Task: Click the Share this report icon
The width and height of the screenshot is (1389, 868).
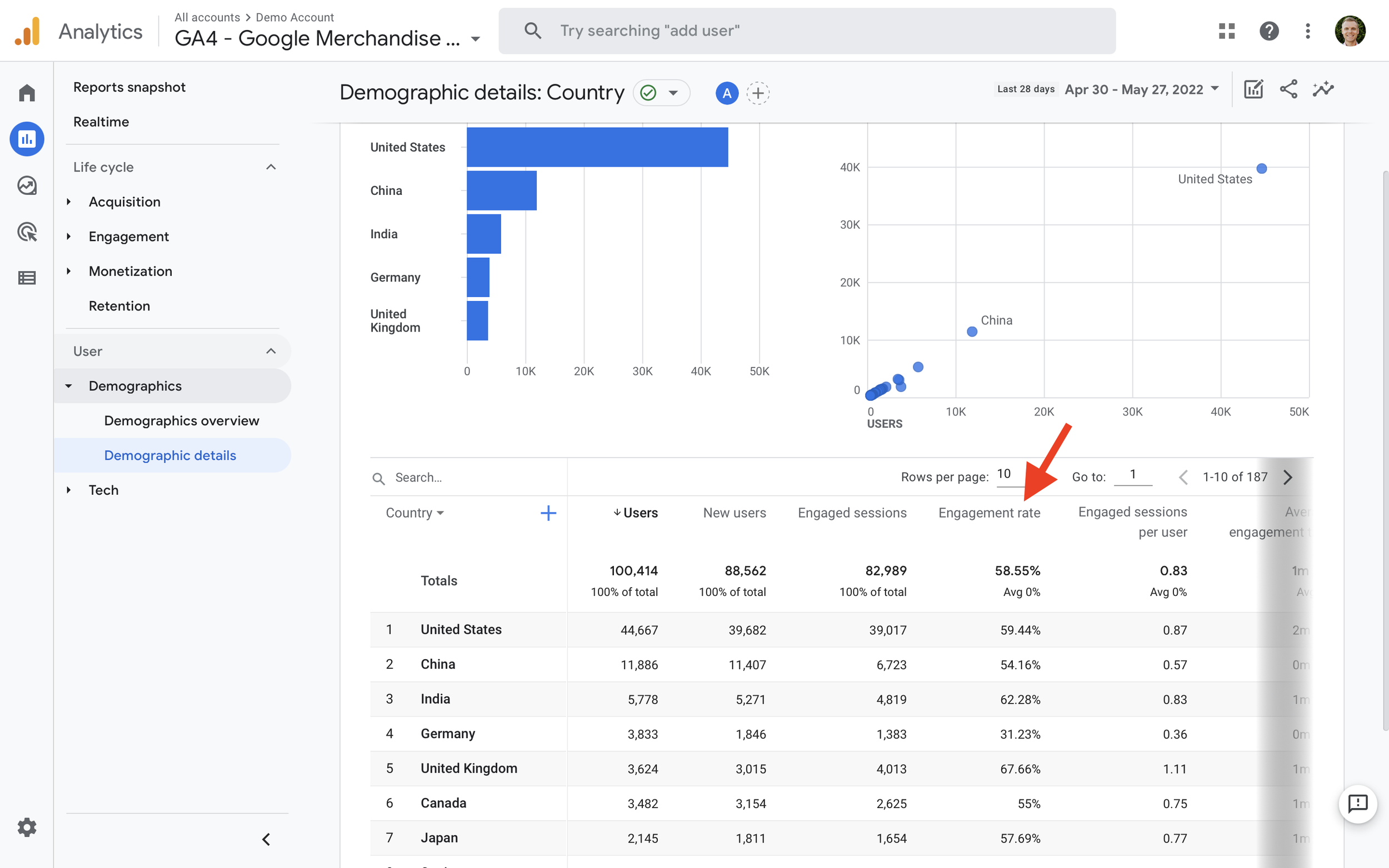Action: pyautogui.click(x=1288, y=89)
